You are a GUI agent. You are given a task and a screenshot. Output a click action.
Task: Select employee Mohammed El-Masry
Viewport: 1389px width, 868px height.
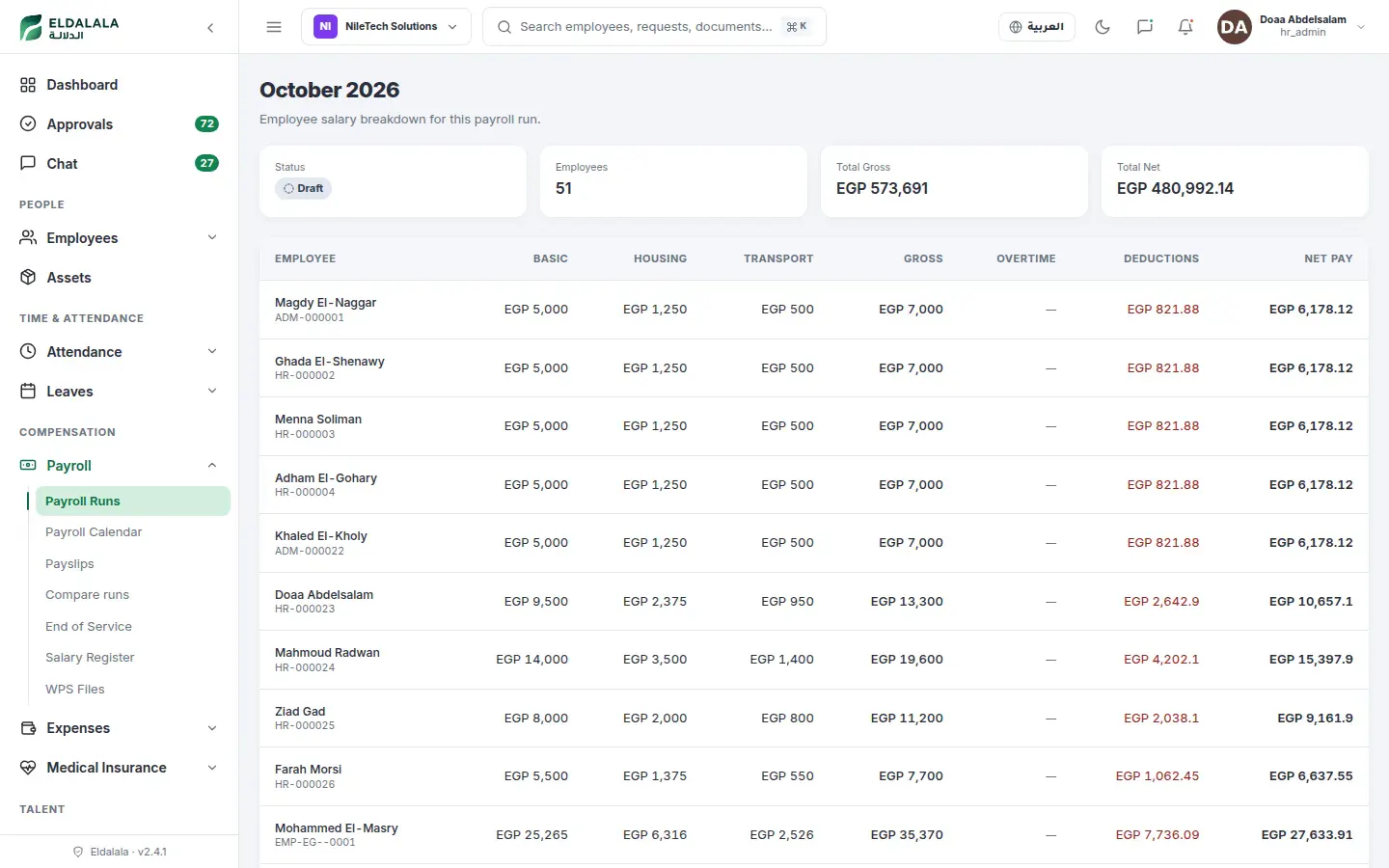(x=337, y=828)
